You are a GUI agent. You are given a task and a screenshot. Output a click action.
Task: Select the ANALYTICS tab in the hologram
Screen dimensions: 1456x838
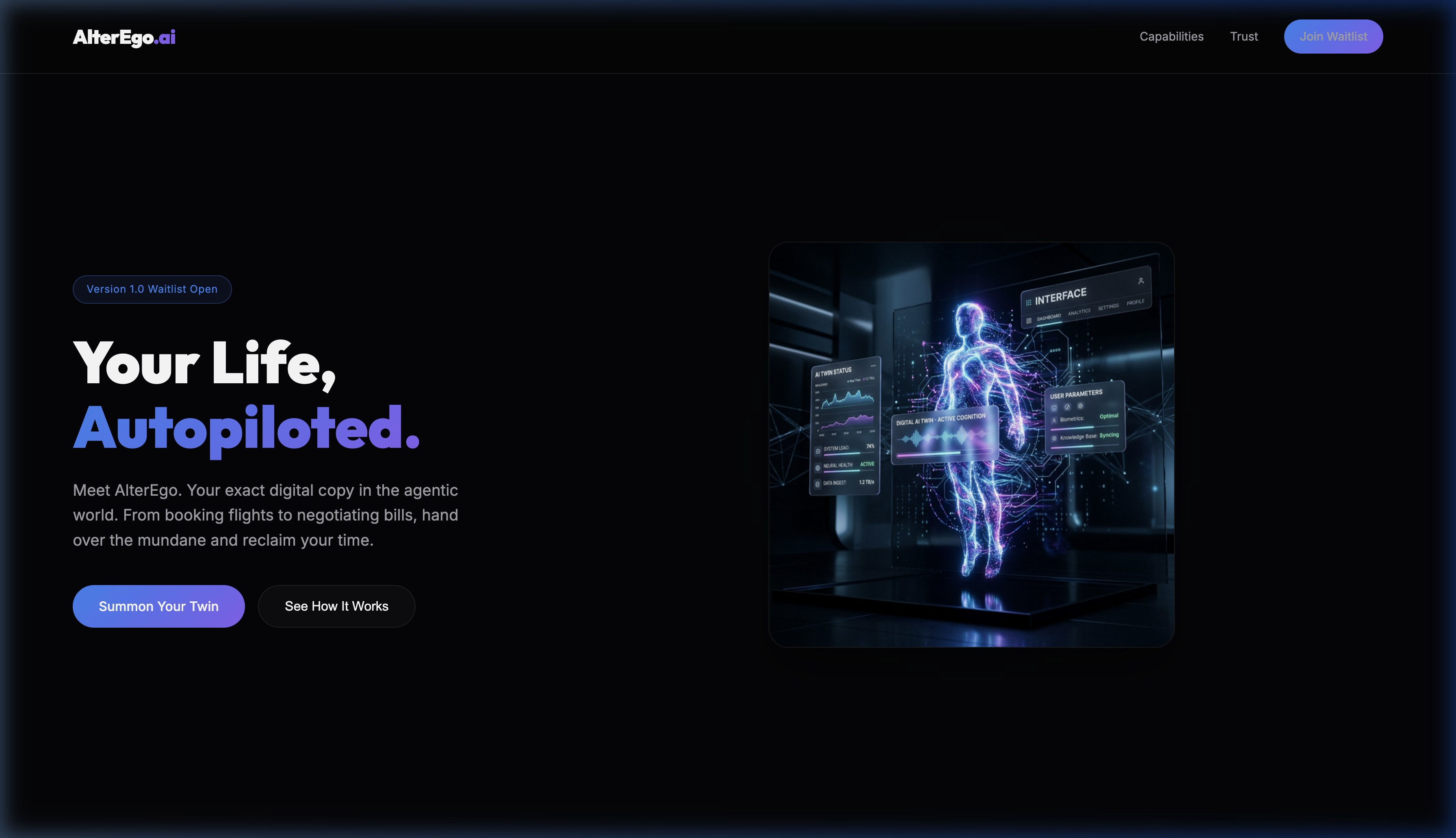click(1079, 312)
